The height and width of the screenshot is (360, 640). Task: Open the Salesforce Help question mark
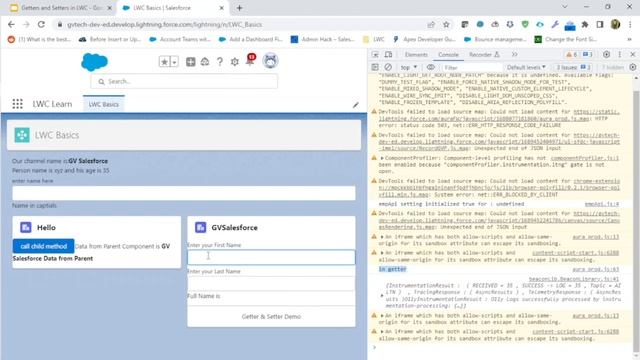[x=220, y=62]
